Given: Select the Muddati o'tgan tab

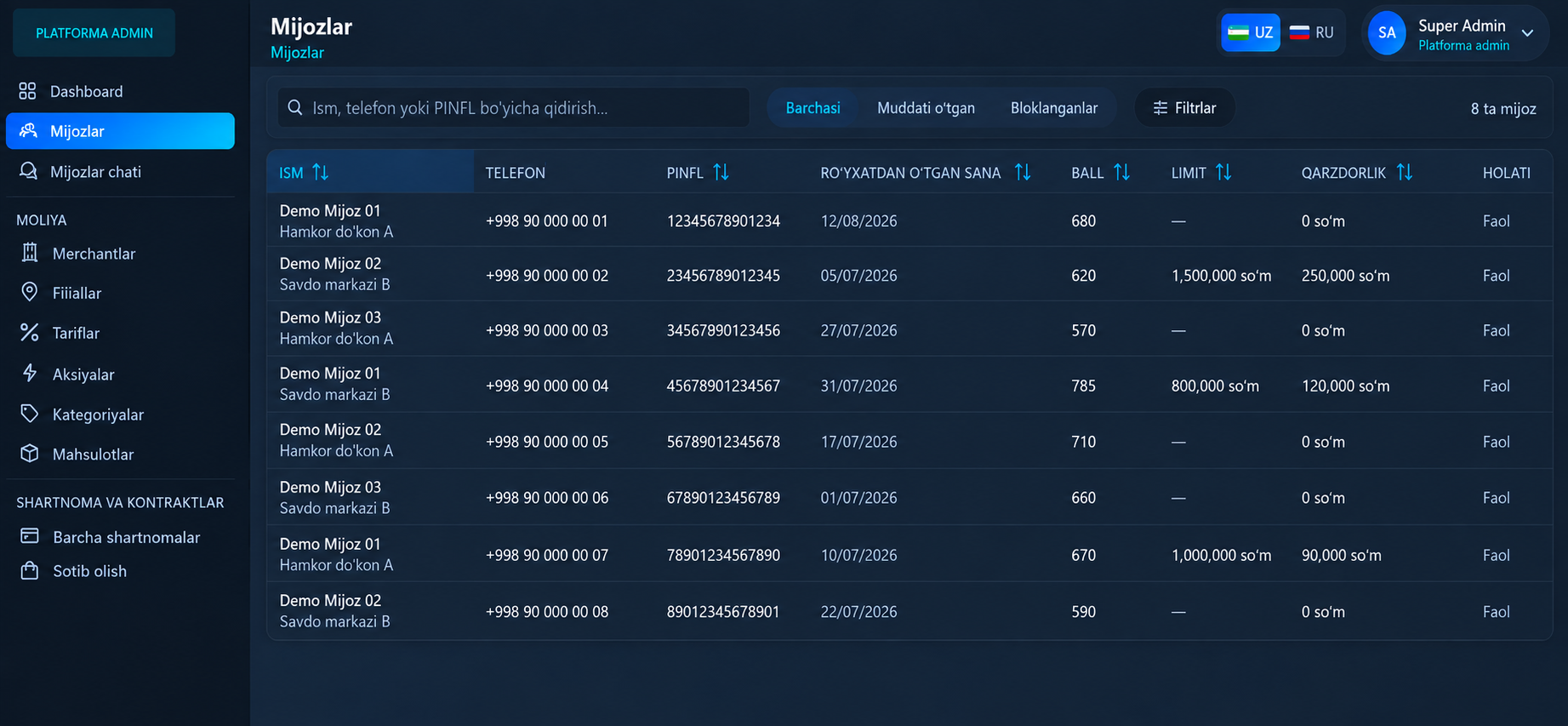Looking at the screenshot, I should 926,108.
